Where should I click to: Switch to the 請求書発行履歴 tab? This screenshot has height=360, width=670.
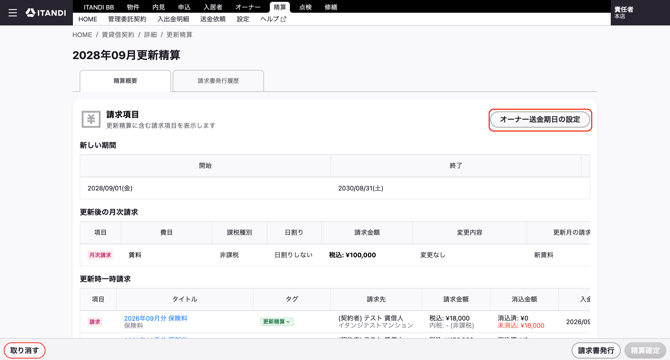[x=218, y=81]
